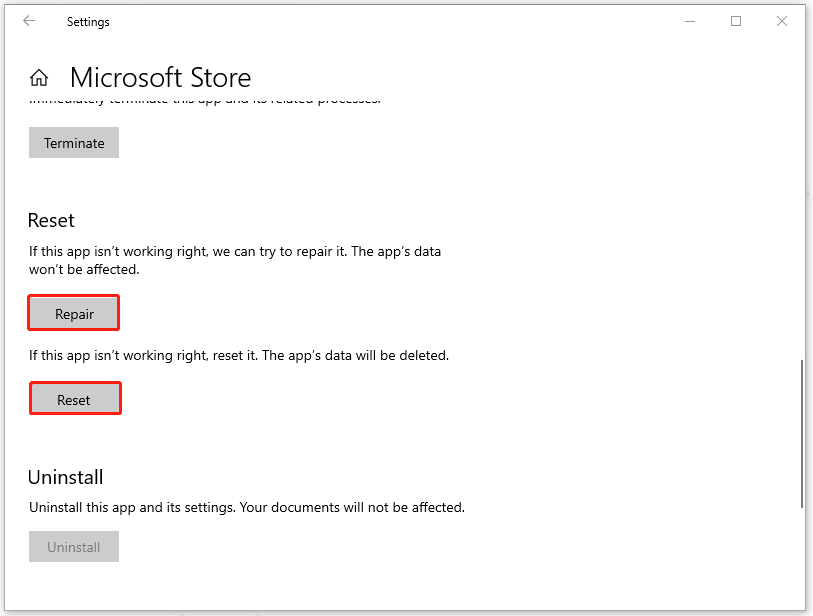Click the Settings title in the title bar
The image size is (813, 616).
pyautogui.click(x=90, y=21)
